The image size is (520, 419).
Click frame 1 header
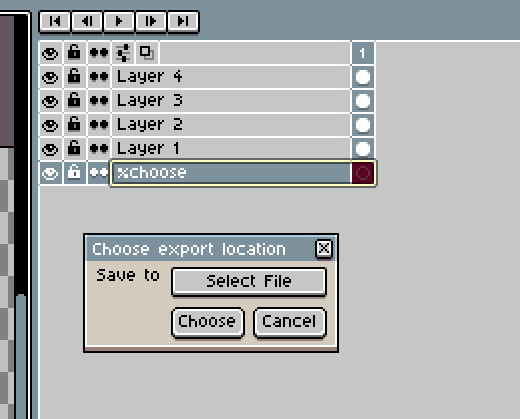tap(363, 53)
